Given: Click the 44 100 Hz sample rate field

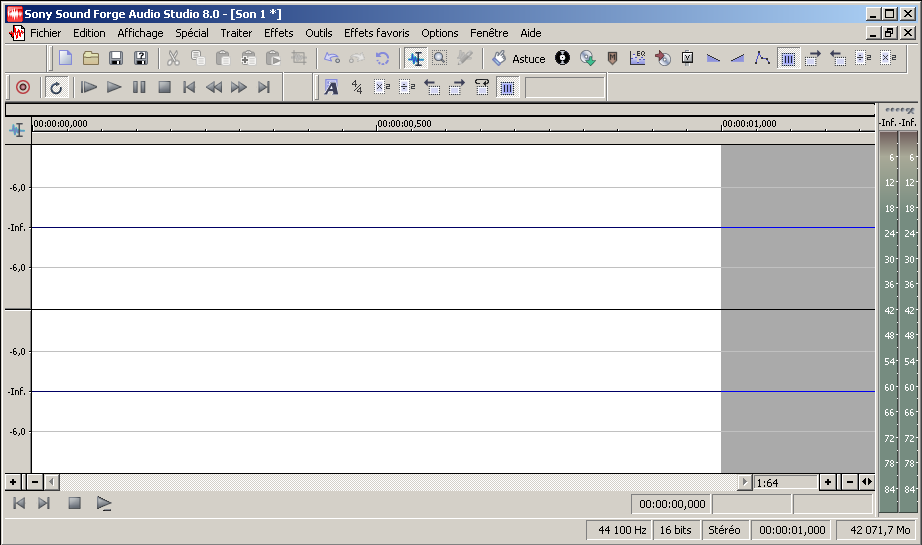Looking at the screenshot, I should coord(622,530).
